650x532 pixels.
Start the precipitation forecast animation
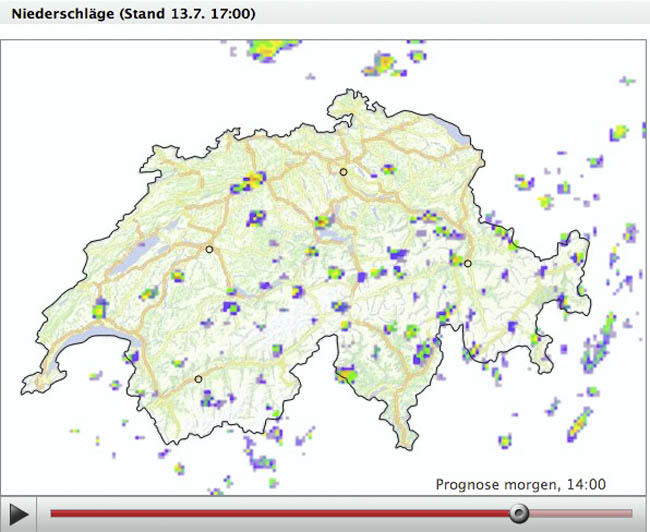tap(19, 514)
